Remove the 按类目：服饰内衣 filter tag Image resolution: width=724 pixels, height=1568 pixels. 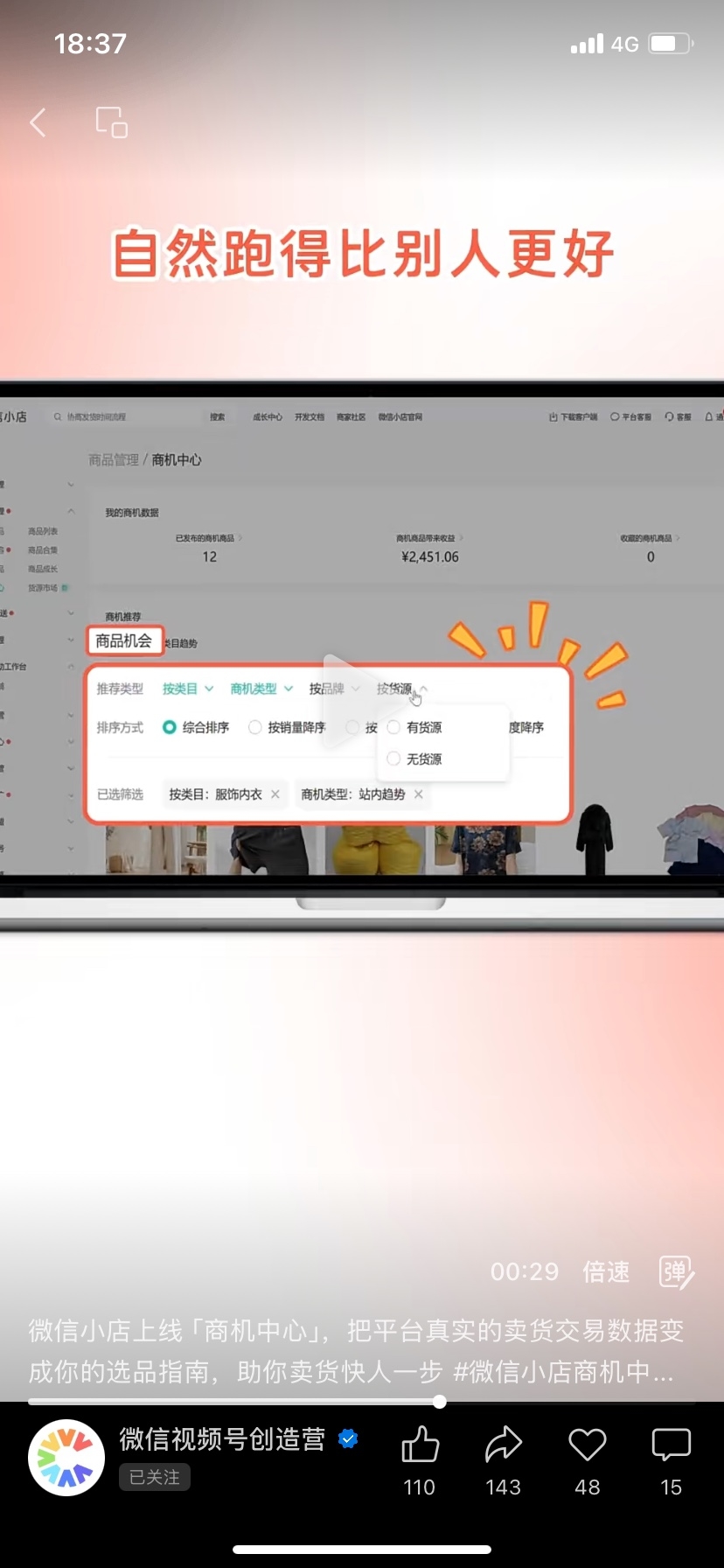275,794
